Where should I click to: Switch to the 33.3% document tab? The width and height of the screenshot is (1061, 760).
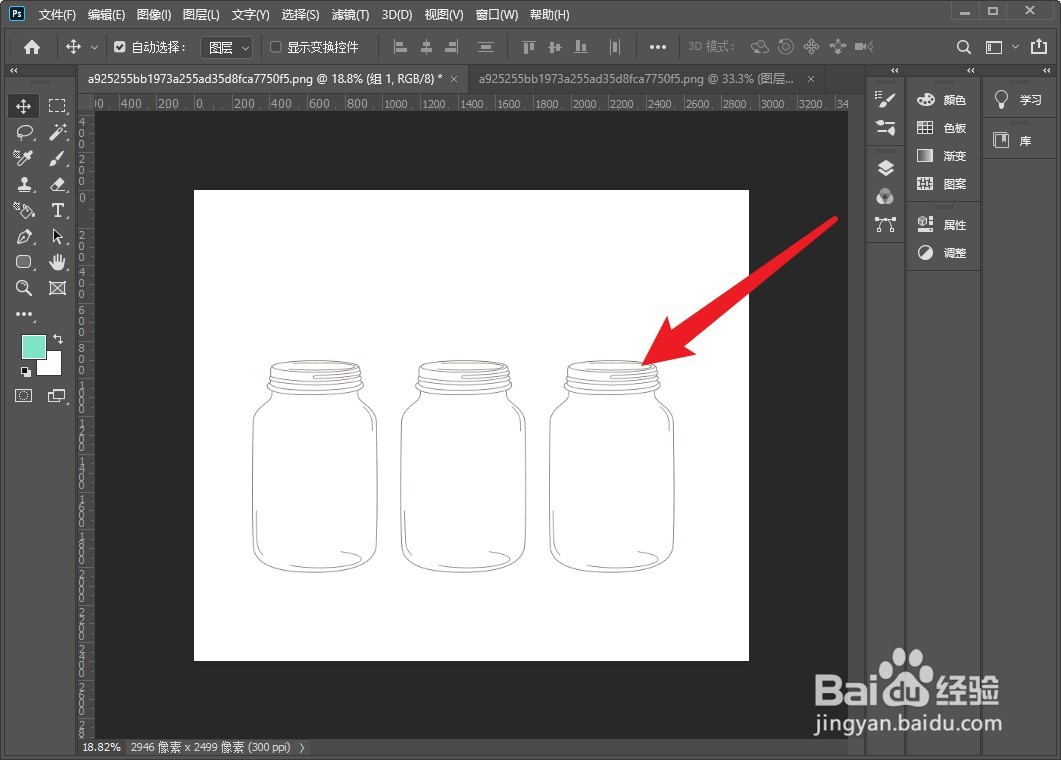point(636,79)
